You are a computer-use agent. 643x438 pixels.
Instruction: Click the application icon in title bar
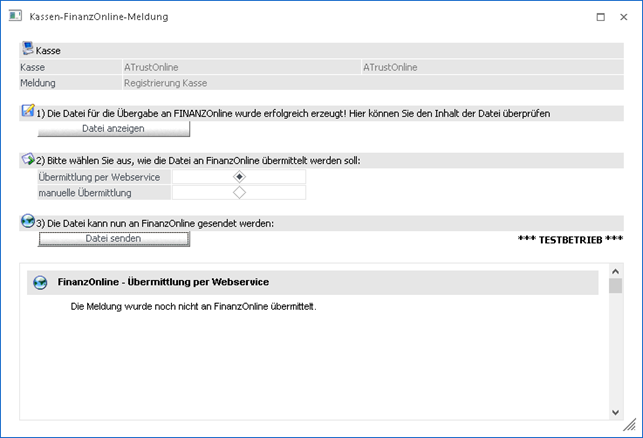pyautogui.click(x=15, y=17)
